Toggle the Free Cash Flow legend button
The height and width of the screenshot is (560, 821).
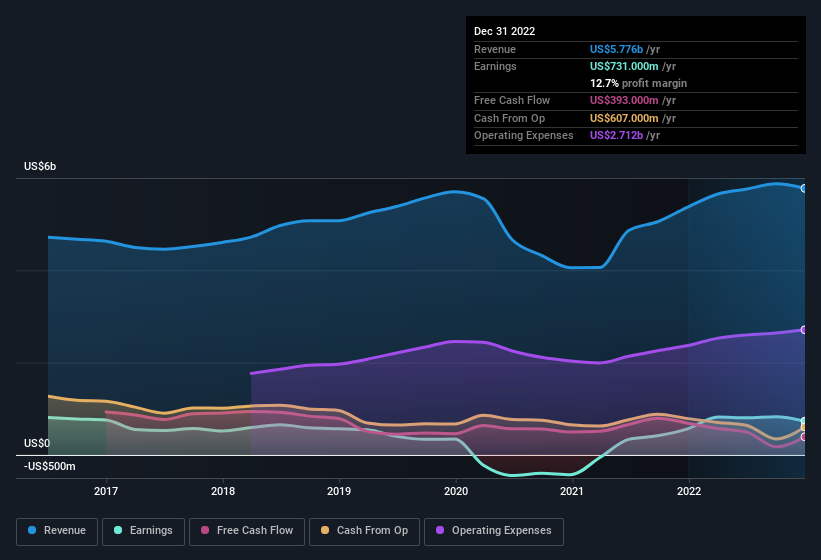[x=247, y=531]
